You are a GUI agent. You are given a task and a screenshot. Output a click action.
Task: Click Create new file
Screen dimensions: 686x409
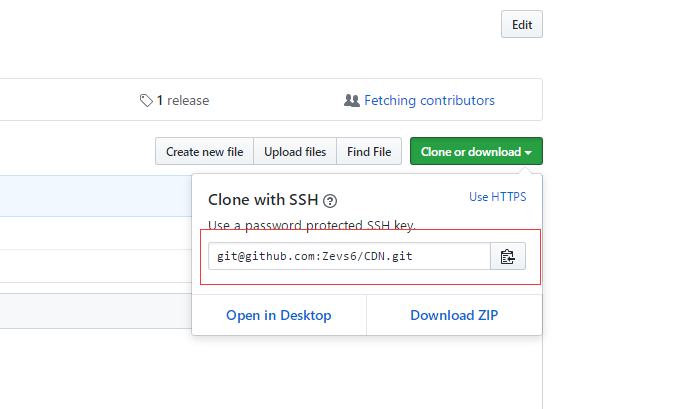[x=204, y=151]
